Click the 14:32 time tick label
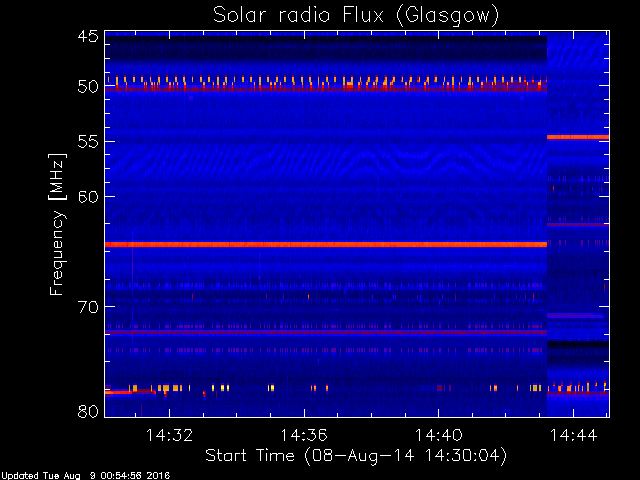Viewport: 640px width, 480px height. tap(169, 435)
